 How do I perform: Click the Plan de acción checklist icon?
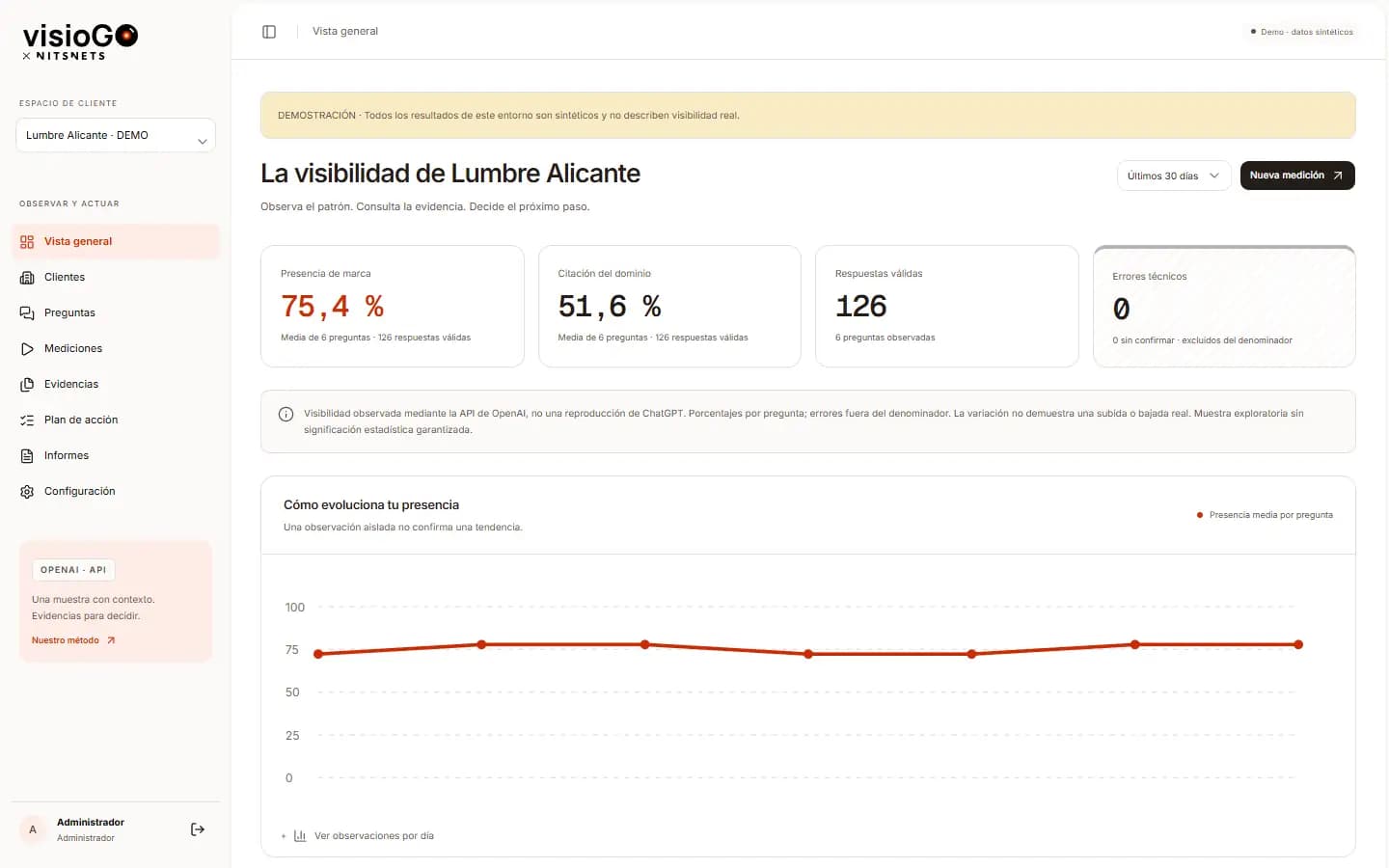pyautogui.click(x=27, y=420)
